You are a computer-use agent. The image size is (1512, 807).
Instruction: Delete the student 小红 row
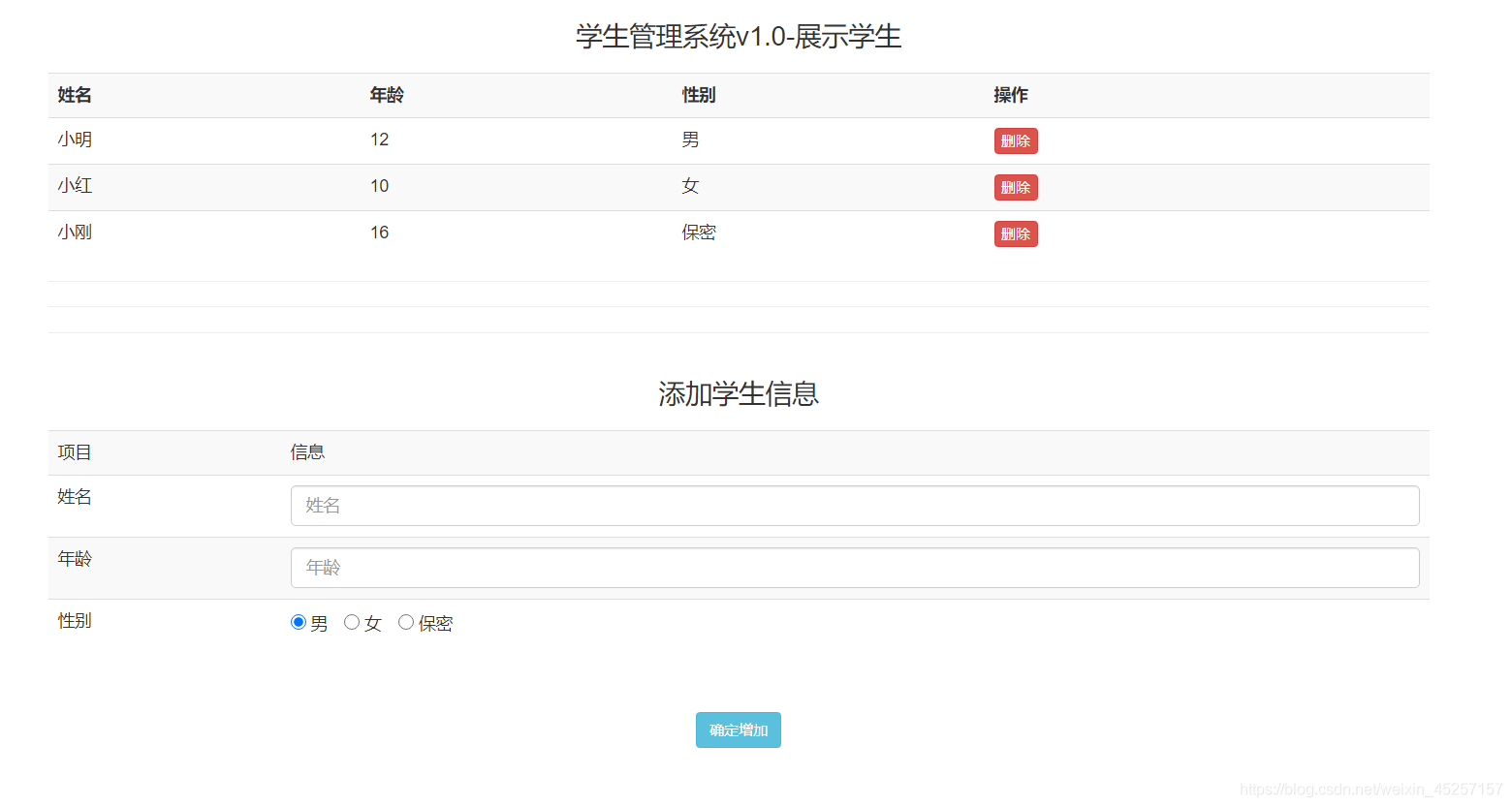point(1016,188)
